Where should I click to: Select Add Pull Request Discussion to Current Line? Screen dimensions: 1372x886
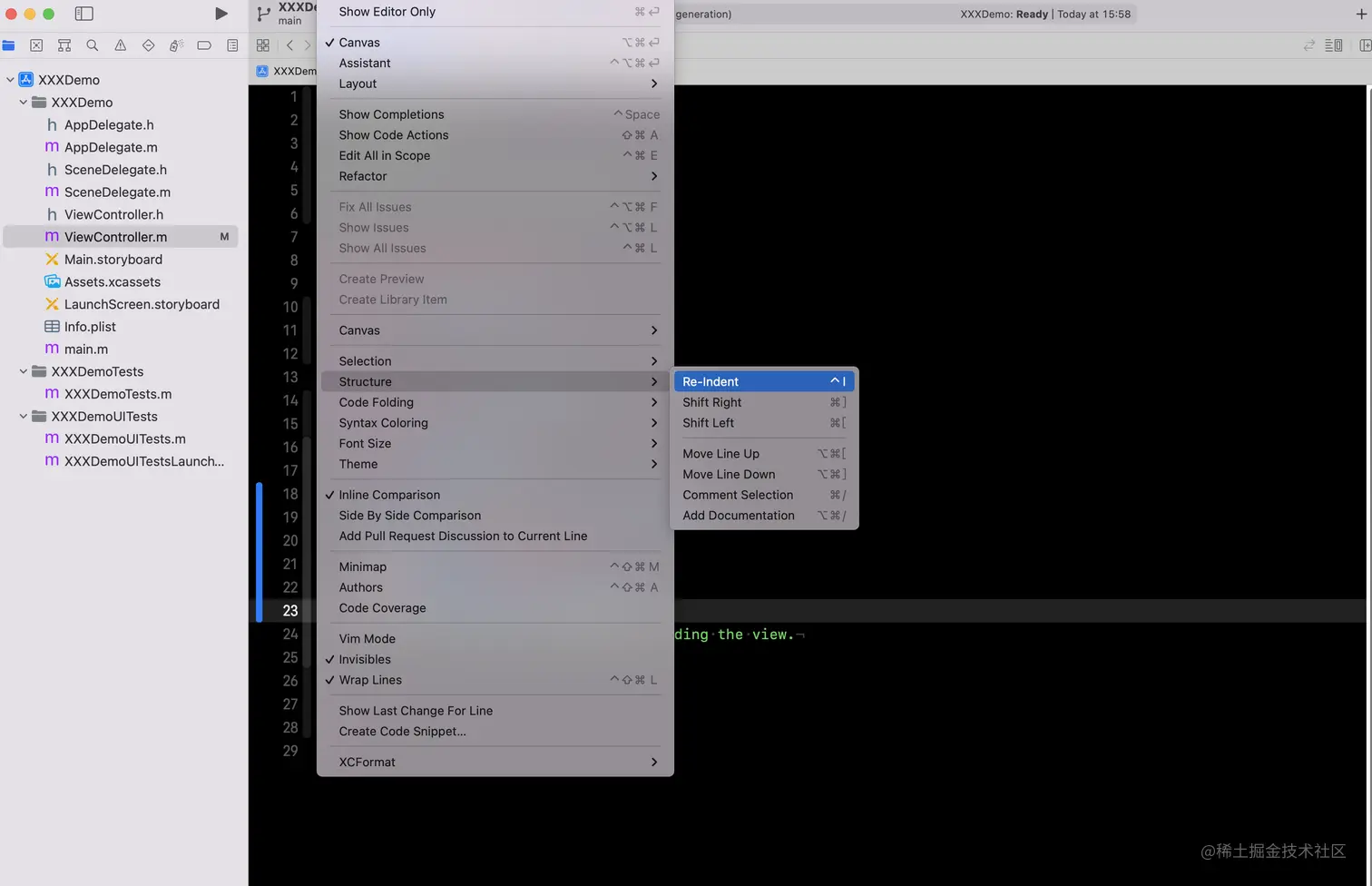[495, 537]
